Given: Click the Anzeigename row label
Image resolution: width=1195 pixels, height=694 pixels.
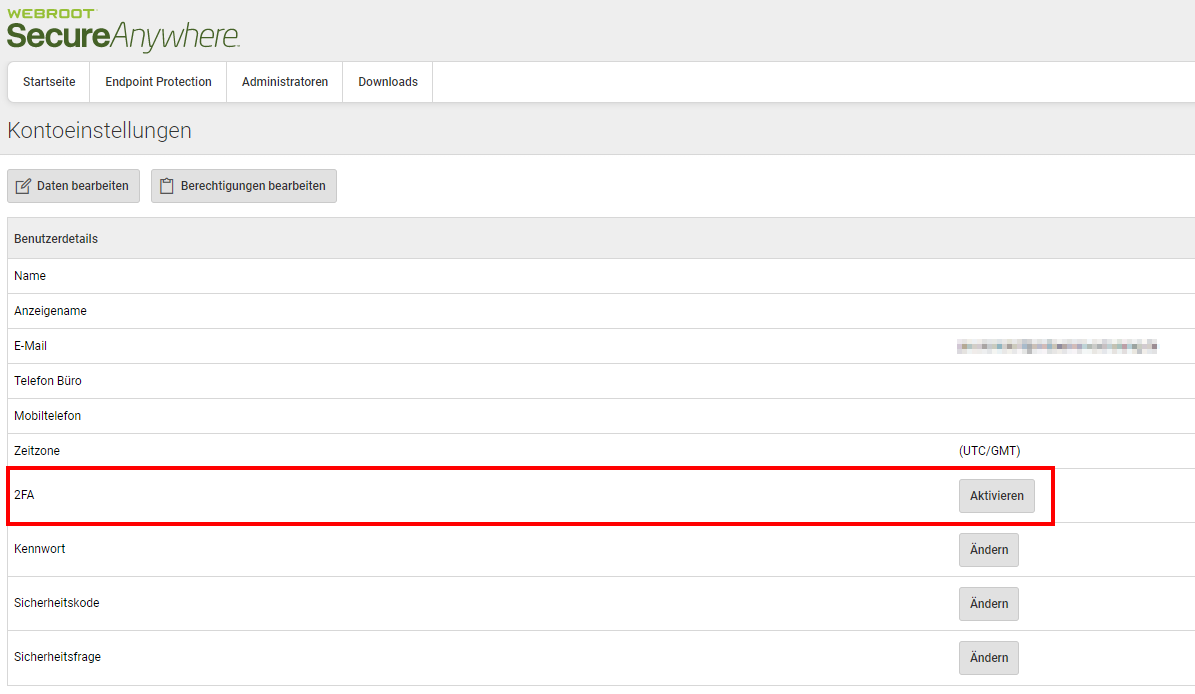Looking at the screenshot, I should tap(50, 311).
